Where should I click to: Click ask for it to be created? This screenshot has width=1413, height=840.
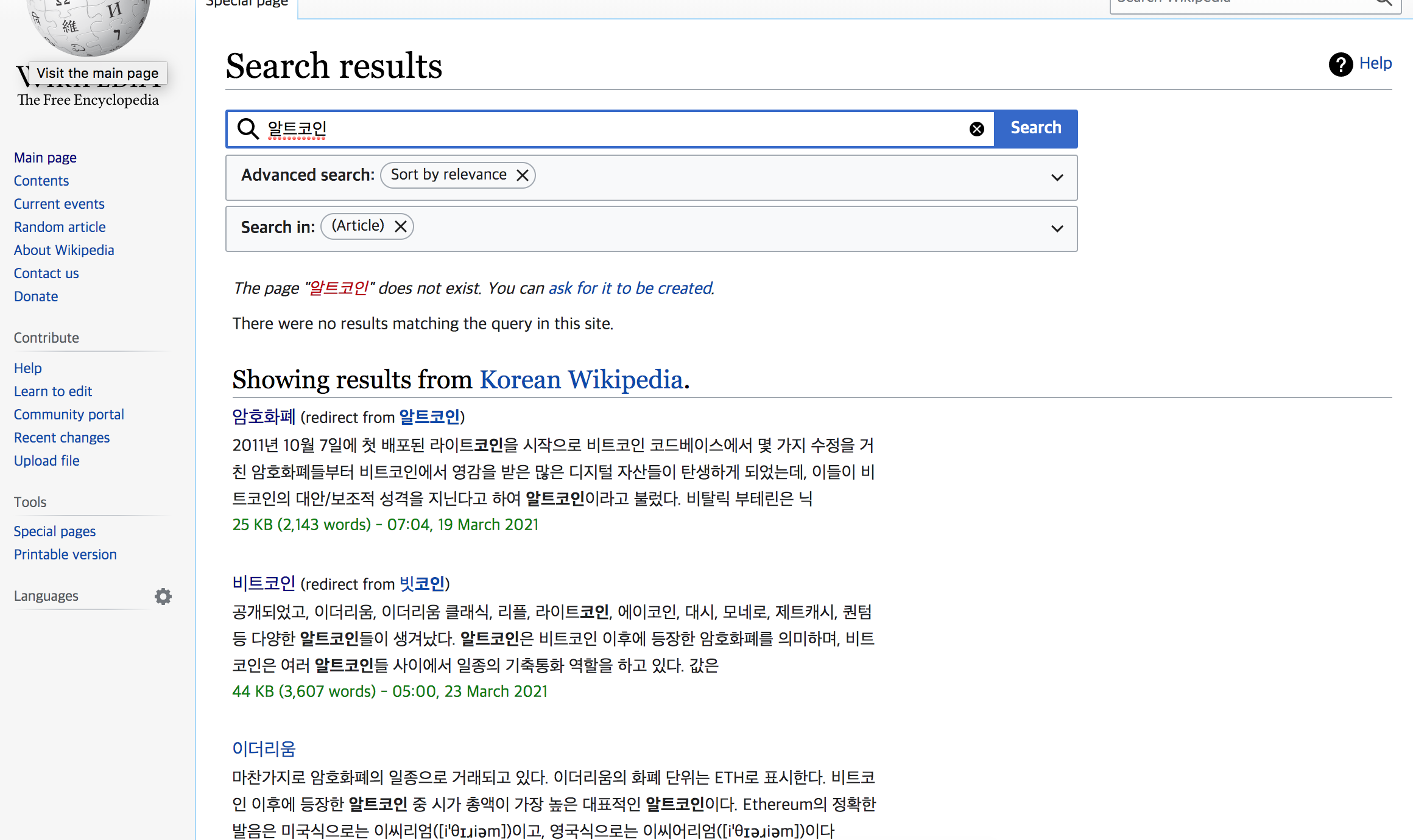click(x=630, y=288)
